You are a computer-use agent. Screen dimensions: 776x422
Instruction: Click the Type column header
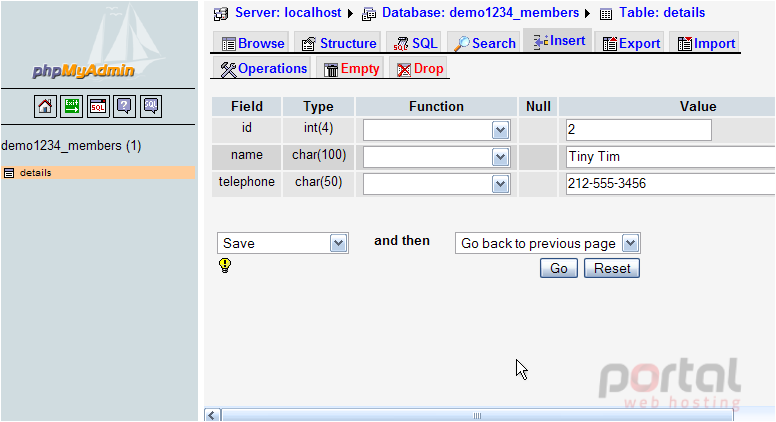(x=318, y=106)
